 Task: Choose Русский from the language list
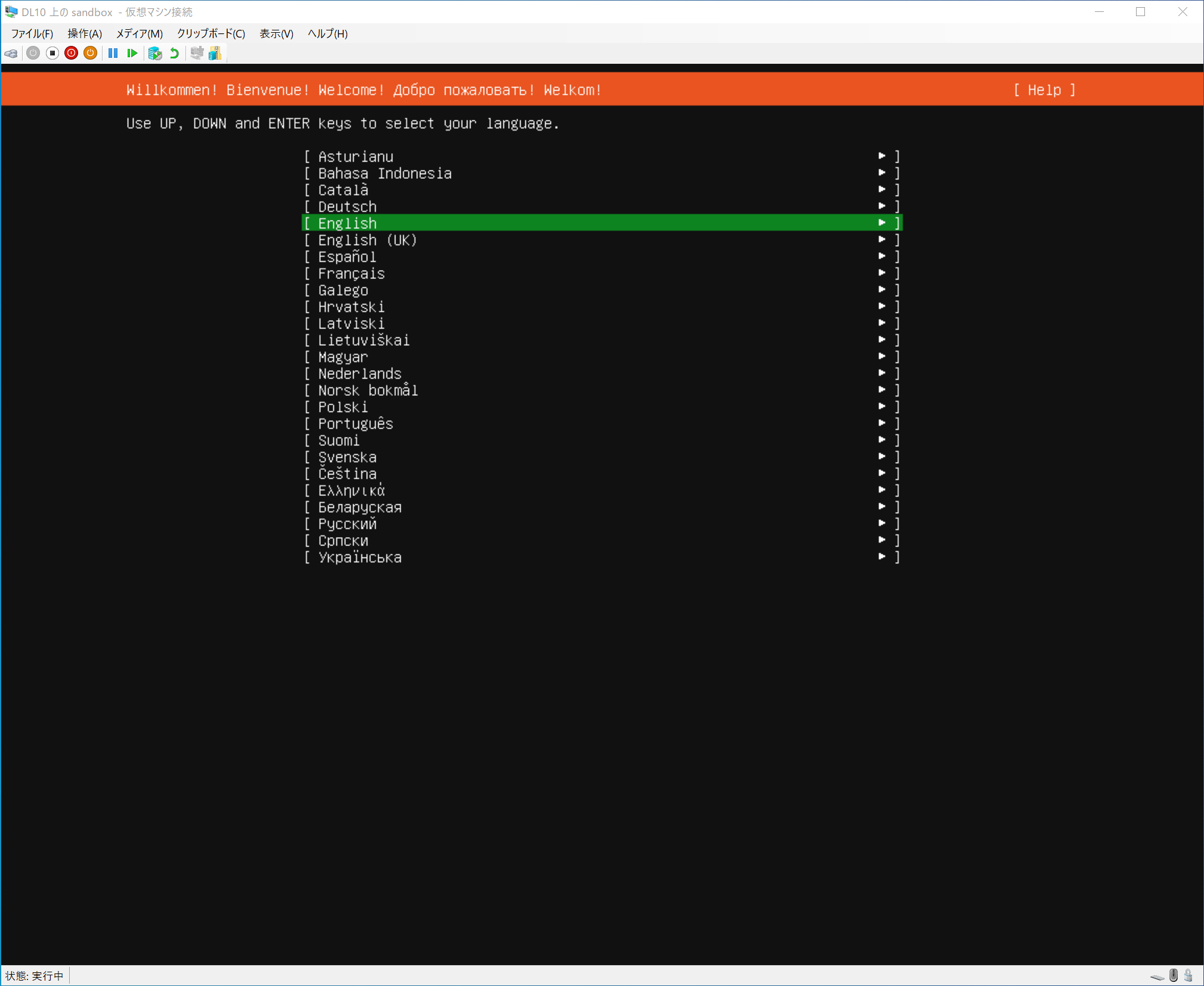347,524
